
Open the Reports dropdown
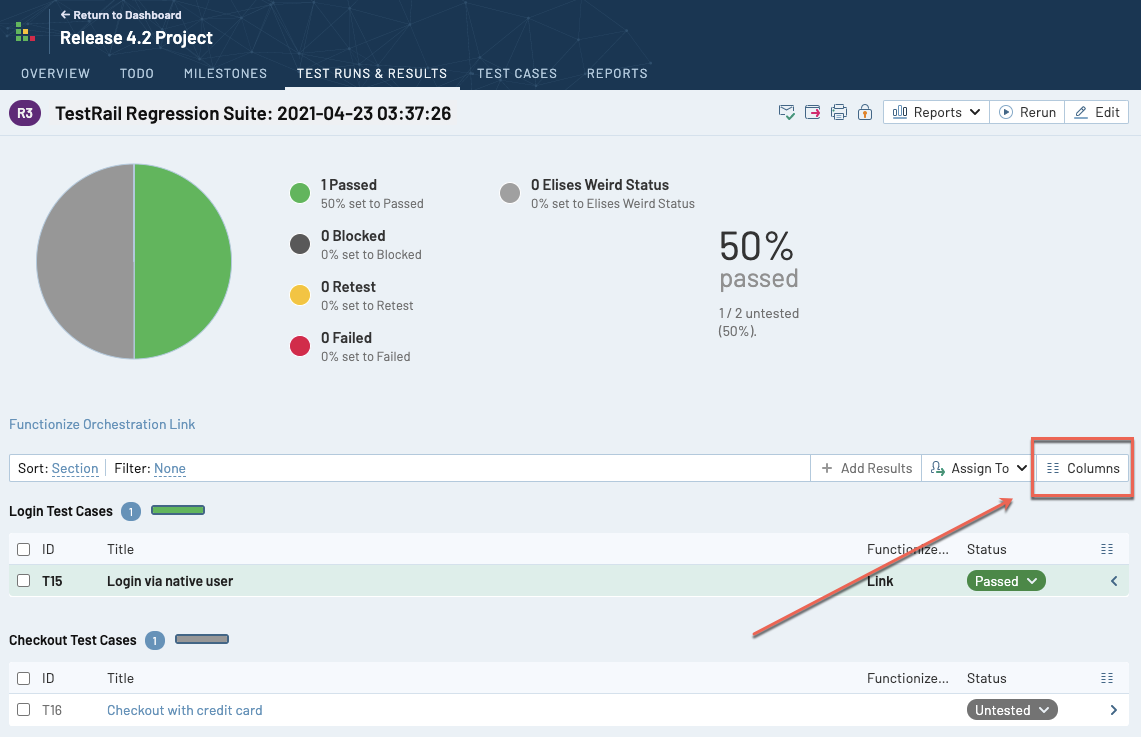point(936,112)
